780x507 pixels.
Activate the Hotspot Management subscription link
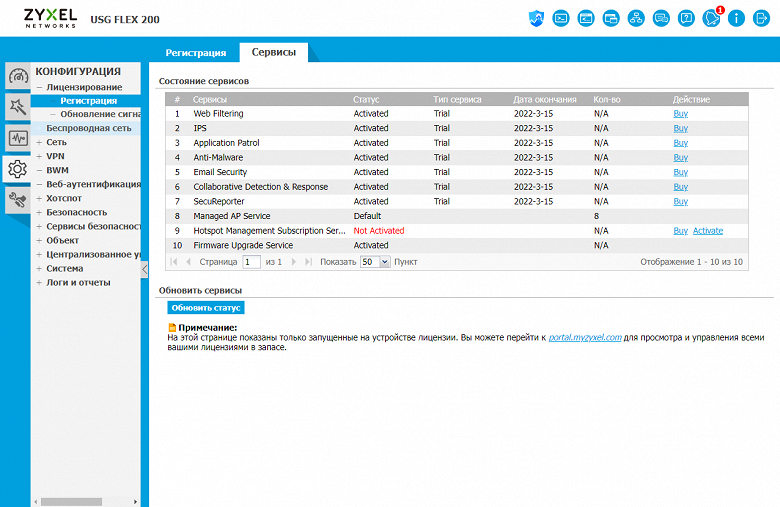click(x=707, y=231)
